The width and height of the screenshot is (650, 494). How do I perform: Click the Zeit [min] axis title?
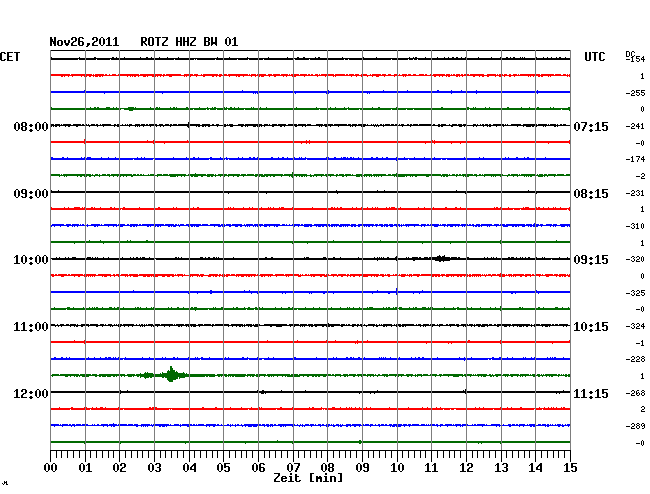(308, 478)
